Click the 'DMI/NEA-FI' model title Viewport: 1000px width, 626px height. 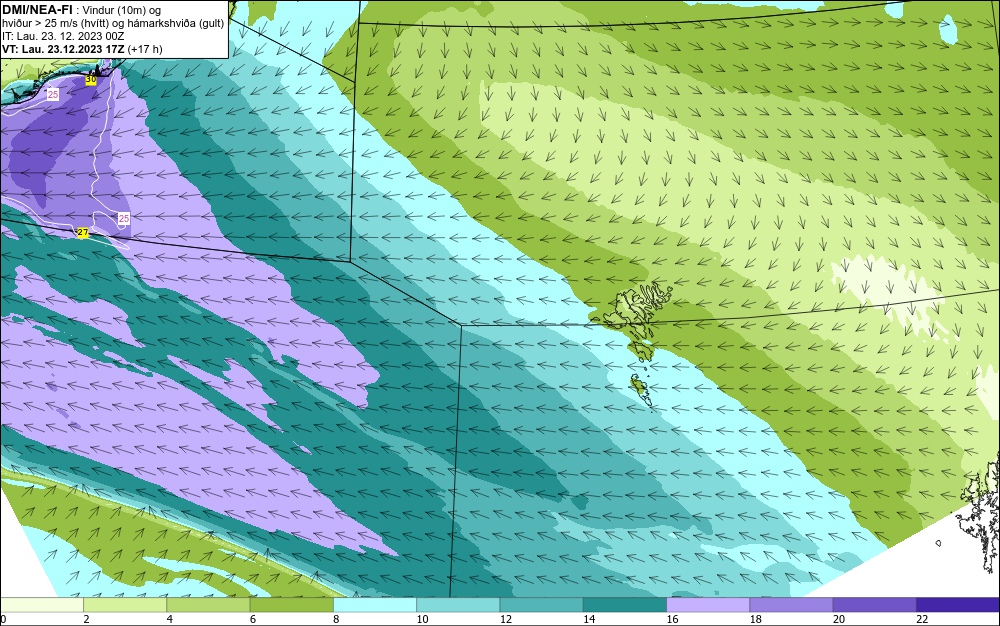tap(38, 9)
